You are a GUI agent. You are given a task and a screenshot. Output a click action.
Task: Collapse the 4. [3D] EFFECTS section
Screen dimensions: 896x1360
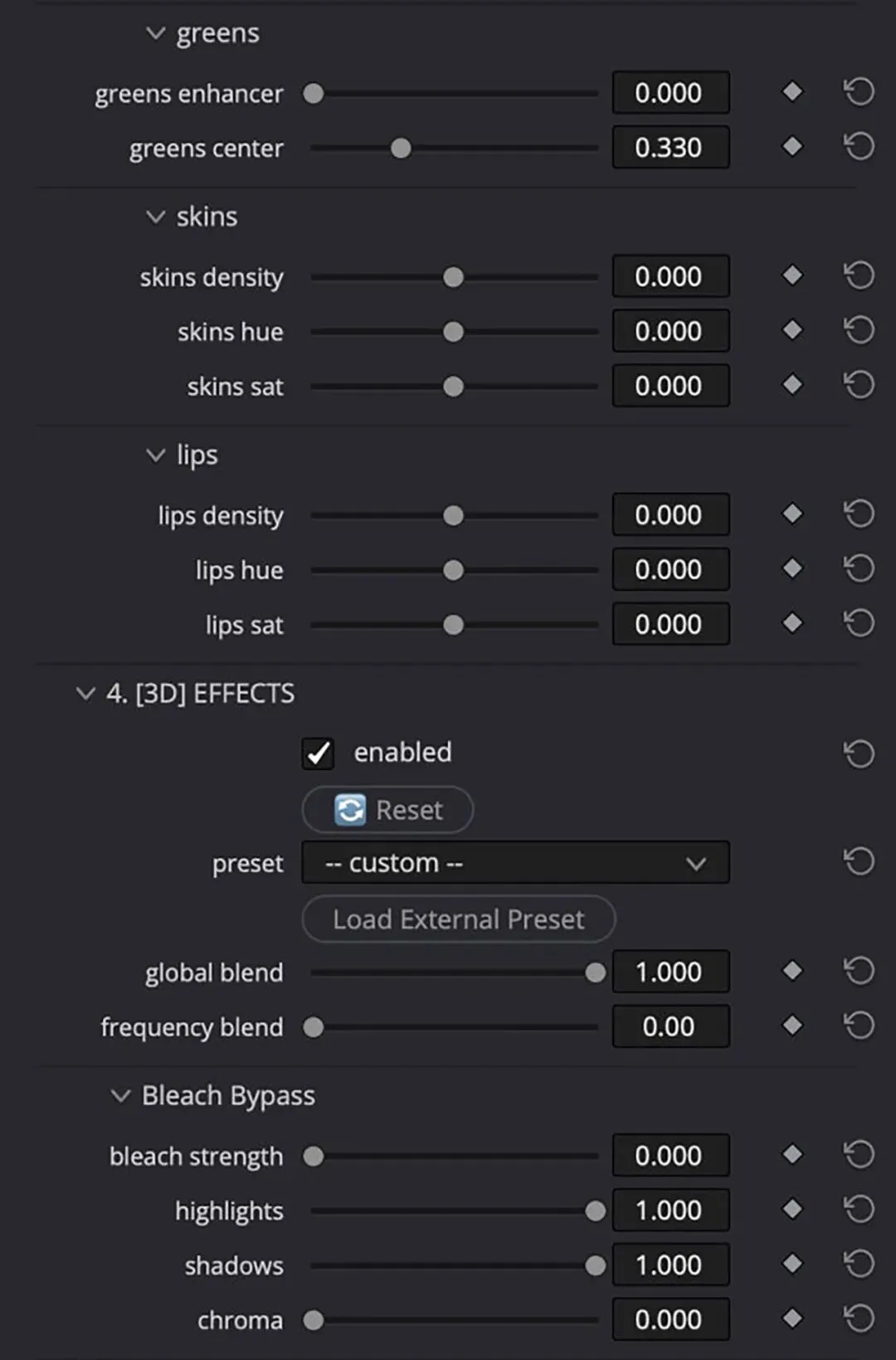point(85,693)
